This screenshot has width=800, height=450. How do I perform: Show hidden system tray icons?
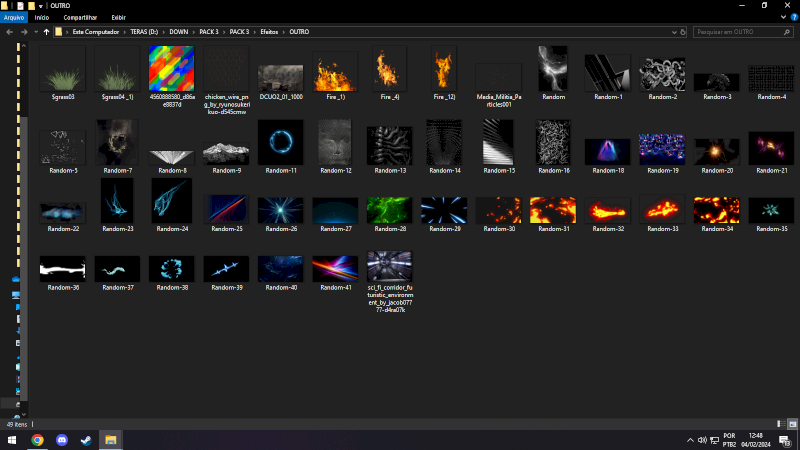(690, 440)
